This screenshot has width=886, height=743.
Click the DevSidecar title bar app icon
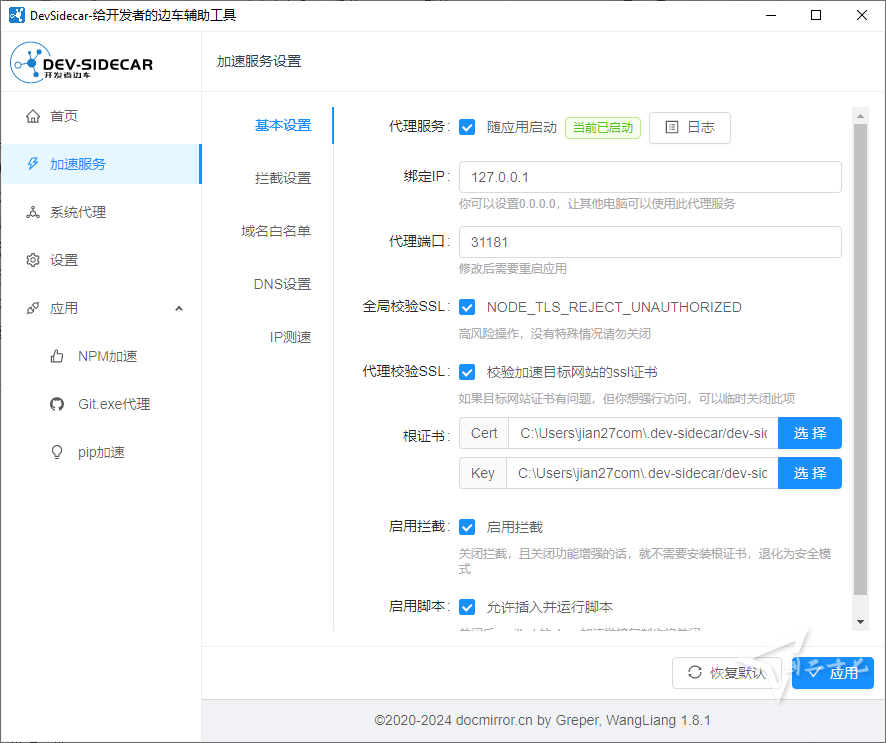(x=16, y=15)
